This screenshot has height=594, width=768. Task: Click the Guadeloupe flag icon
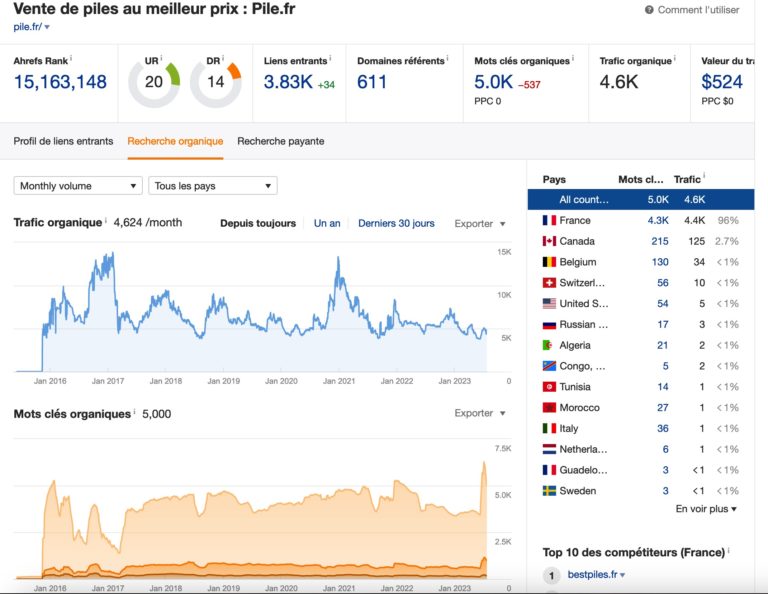coord(549,470)
